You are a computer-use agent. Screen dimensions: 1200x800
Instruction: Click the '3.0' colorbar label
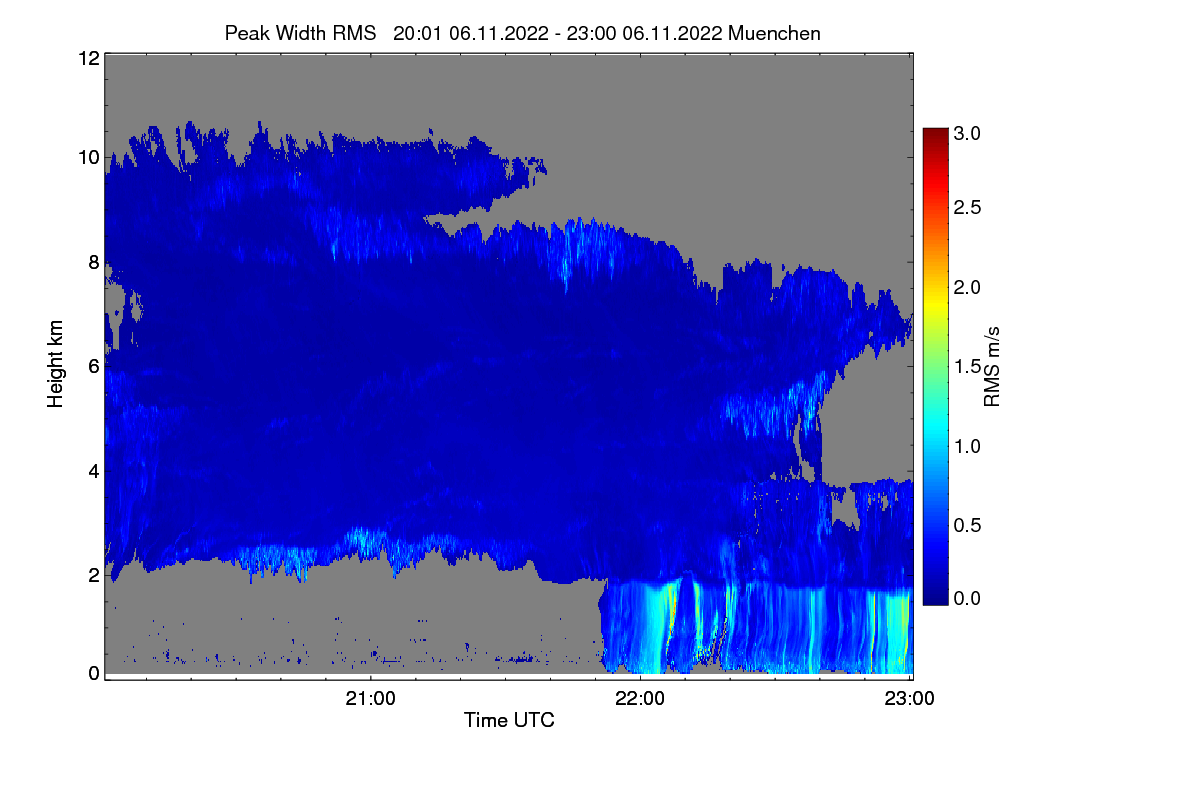967,133
